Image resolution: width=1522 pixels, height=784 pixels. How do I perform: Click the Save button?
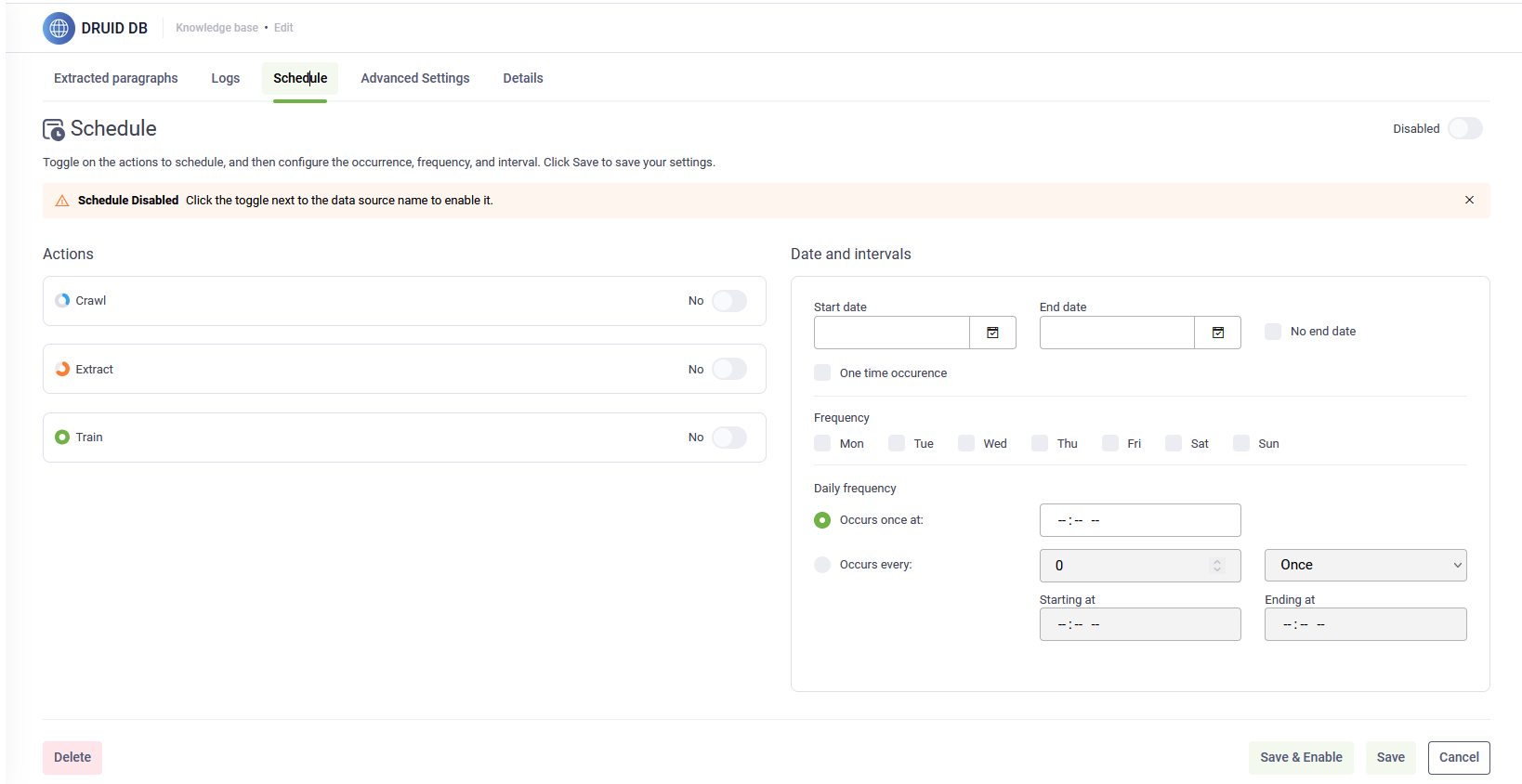point(1390,757)
